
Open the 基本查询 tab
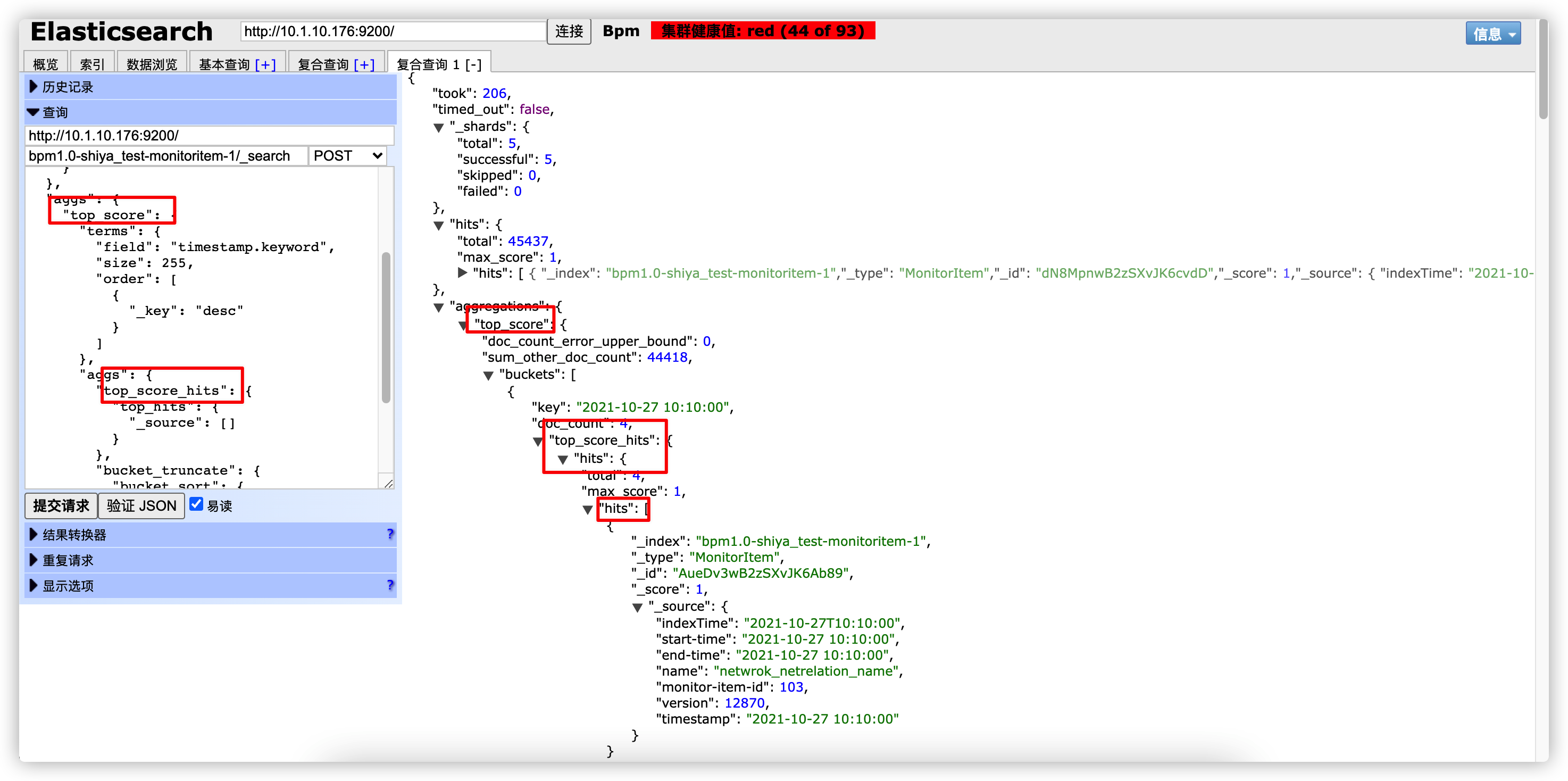[x=225, y=64]
